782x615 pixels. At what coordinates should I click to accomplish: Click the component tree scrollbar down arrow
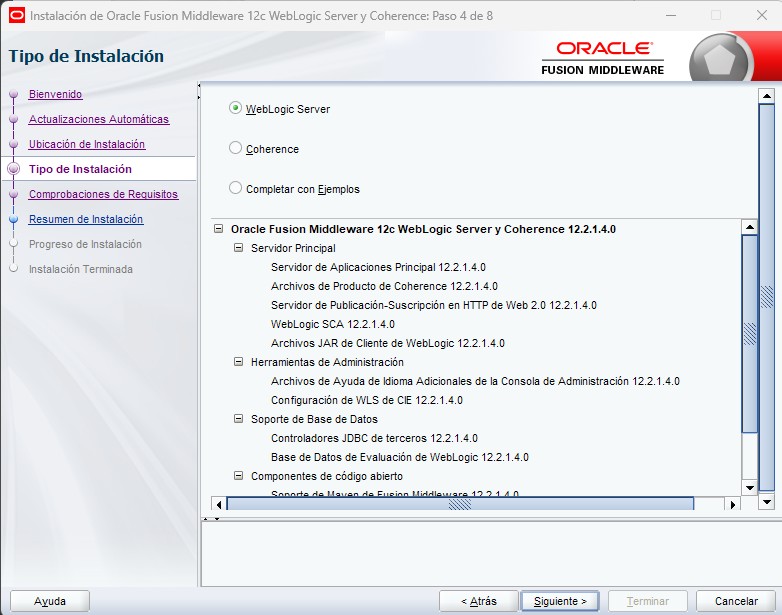pos(750,488)
